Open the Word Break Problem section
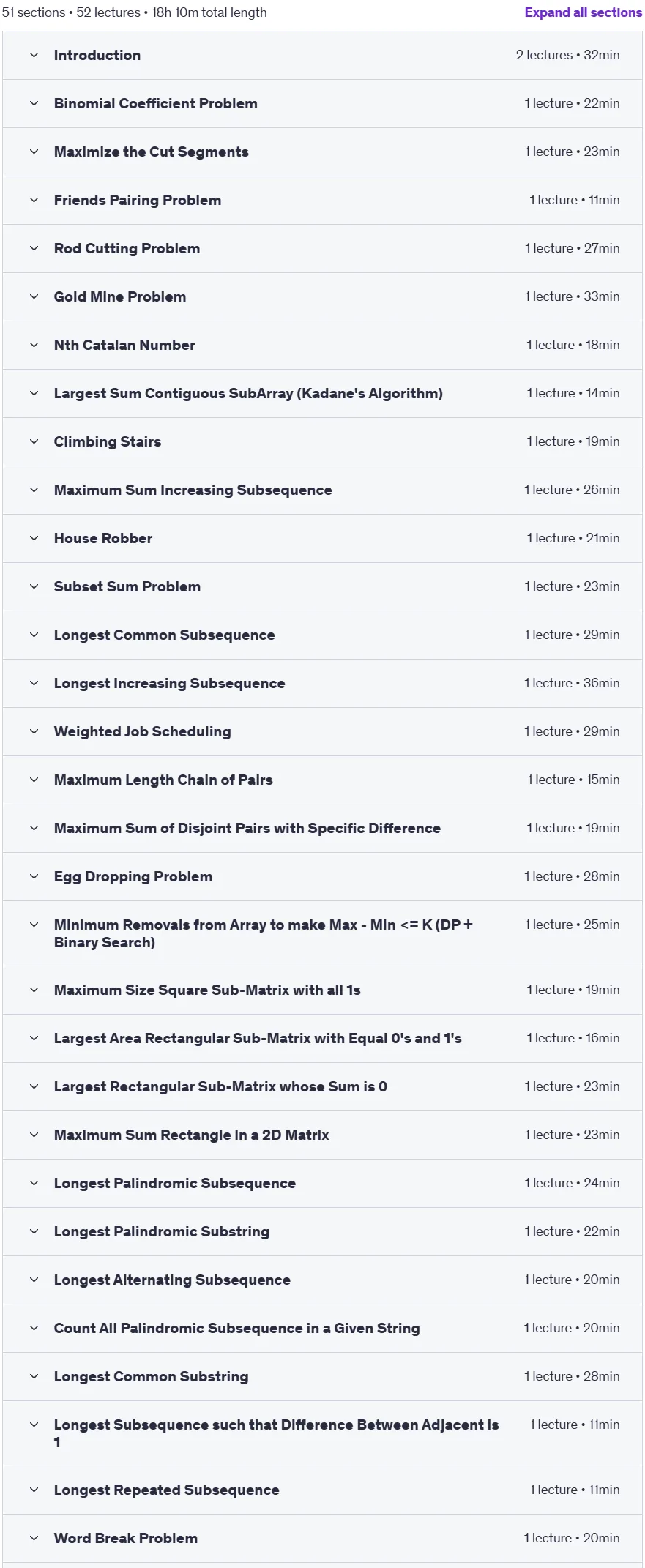Image resolution: width=645 pixels, height=1568 pixels. [x=322, y=1538]
